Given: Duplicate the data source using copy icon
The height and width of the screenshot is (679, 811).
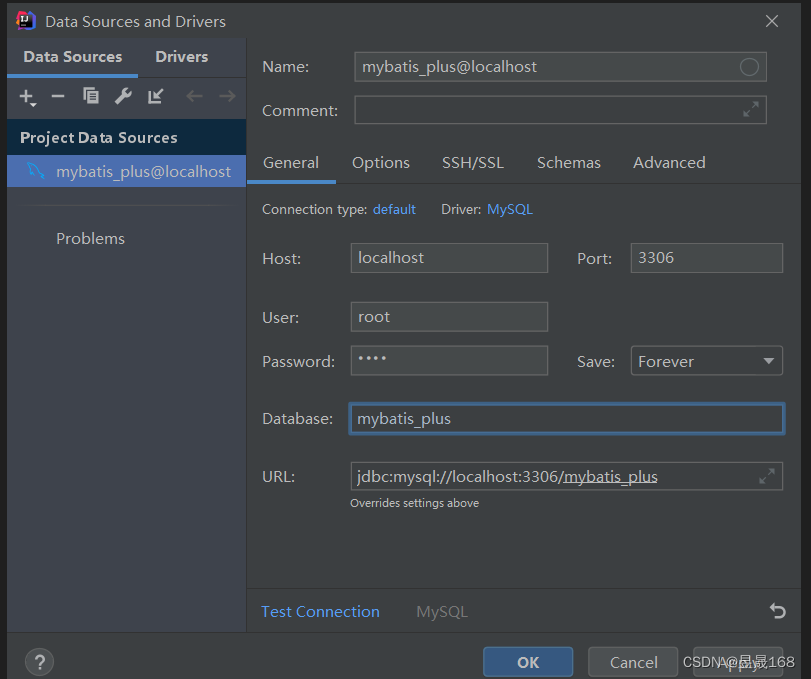Looking at the screenshot, I should 91,96.
